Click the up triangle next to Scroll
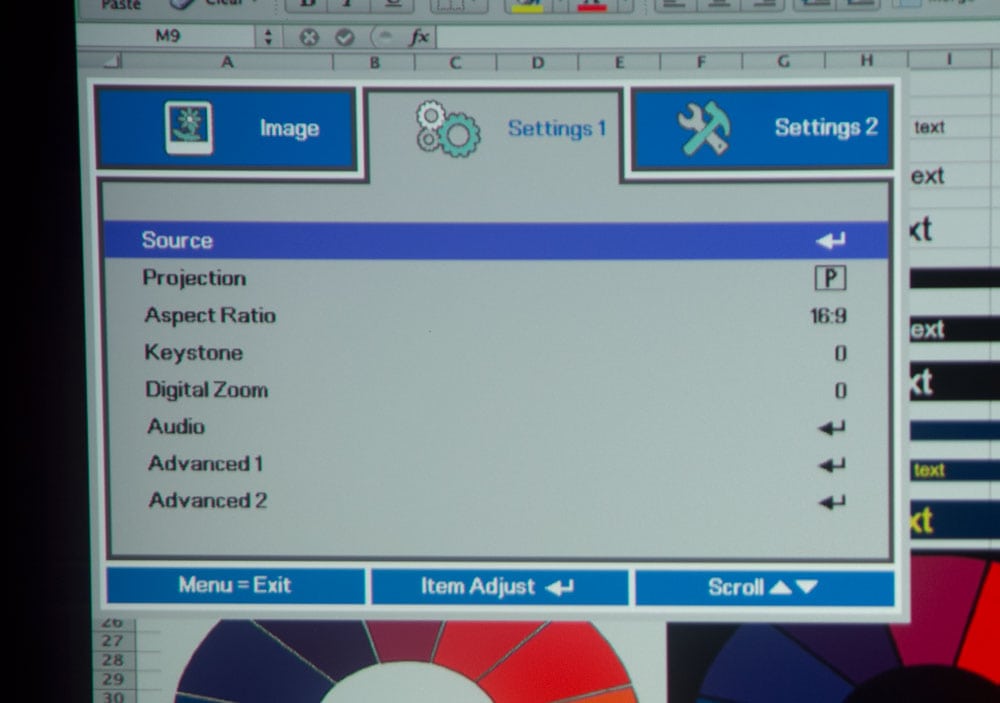Image resolution: width=1000 pixels, height=703 pixels. click(780, 587)
